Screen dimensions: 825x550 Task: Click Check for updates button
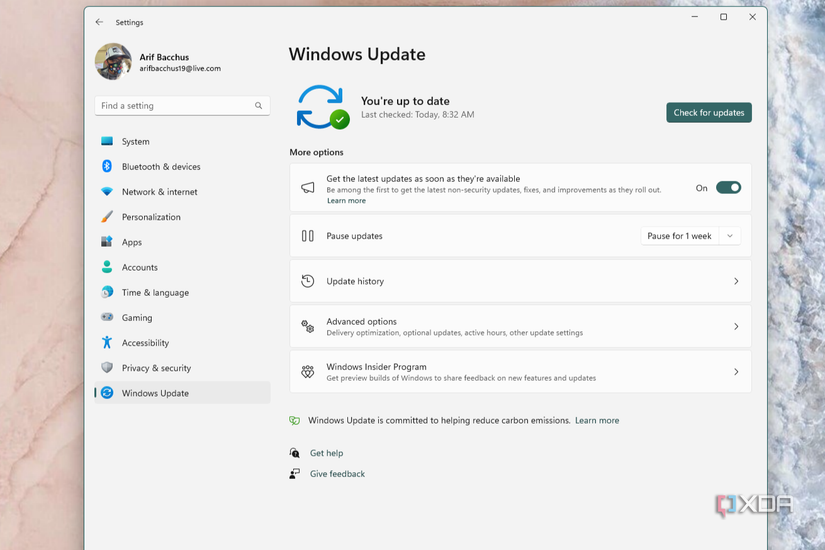click(709, 113)
